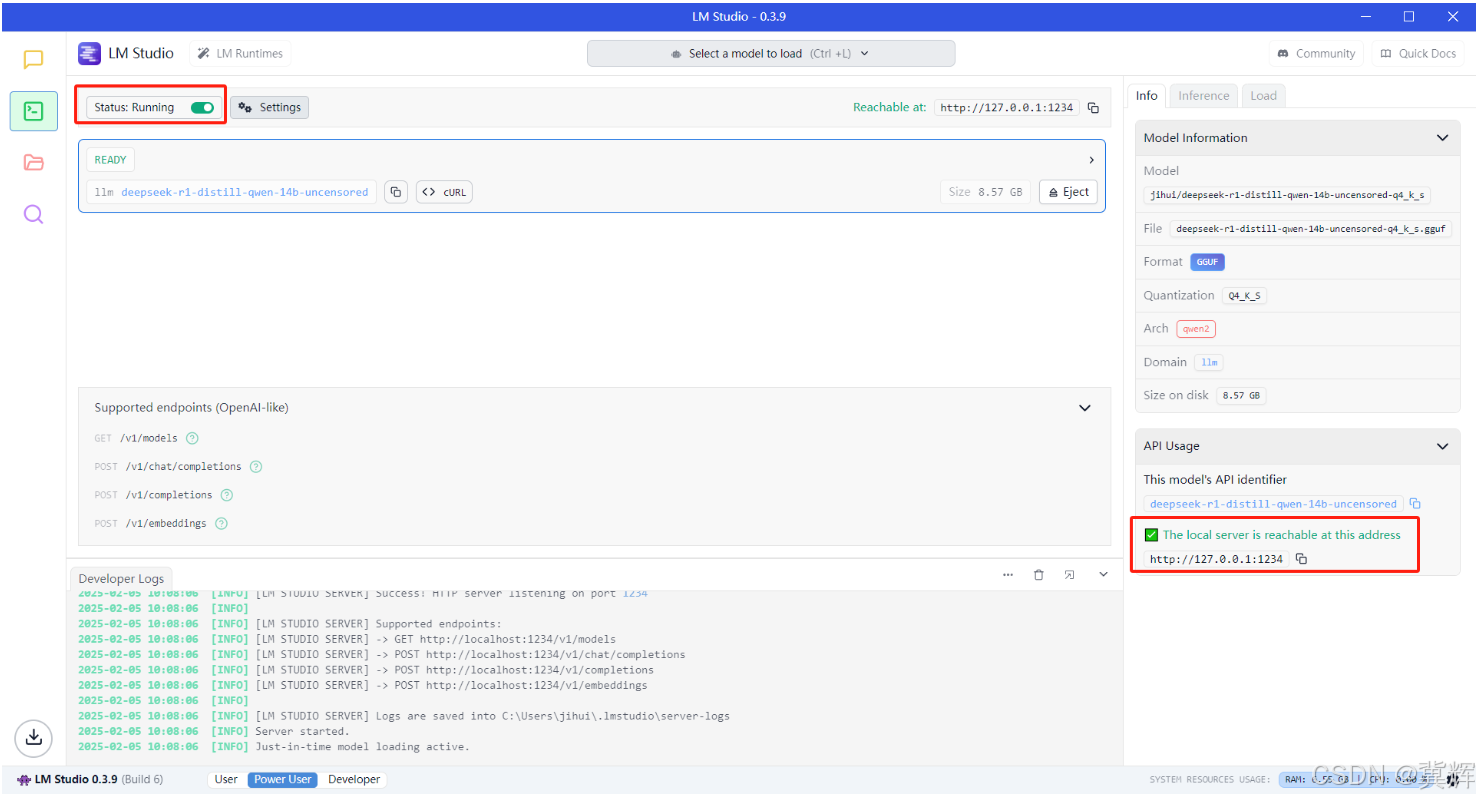
Task: Switch to the Inference tab
Action: pyautogui.click(x=1203, y=96)
